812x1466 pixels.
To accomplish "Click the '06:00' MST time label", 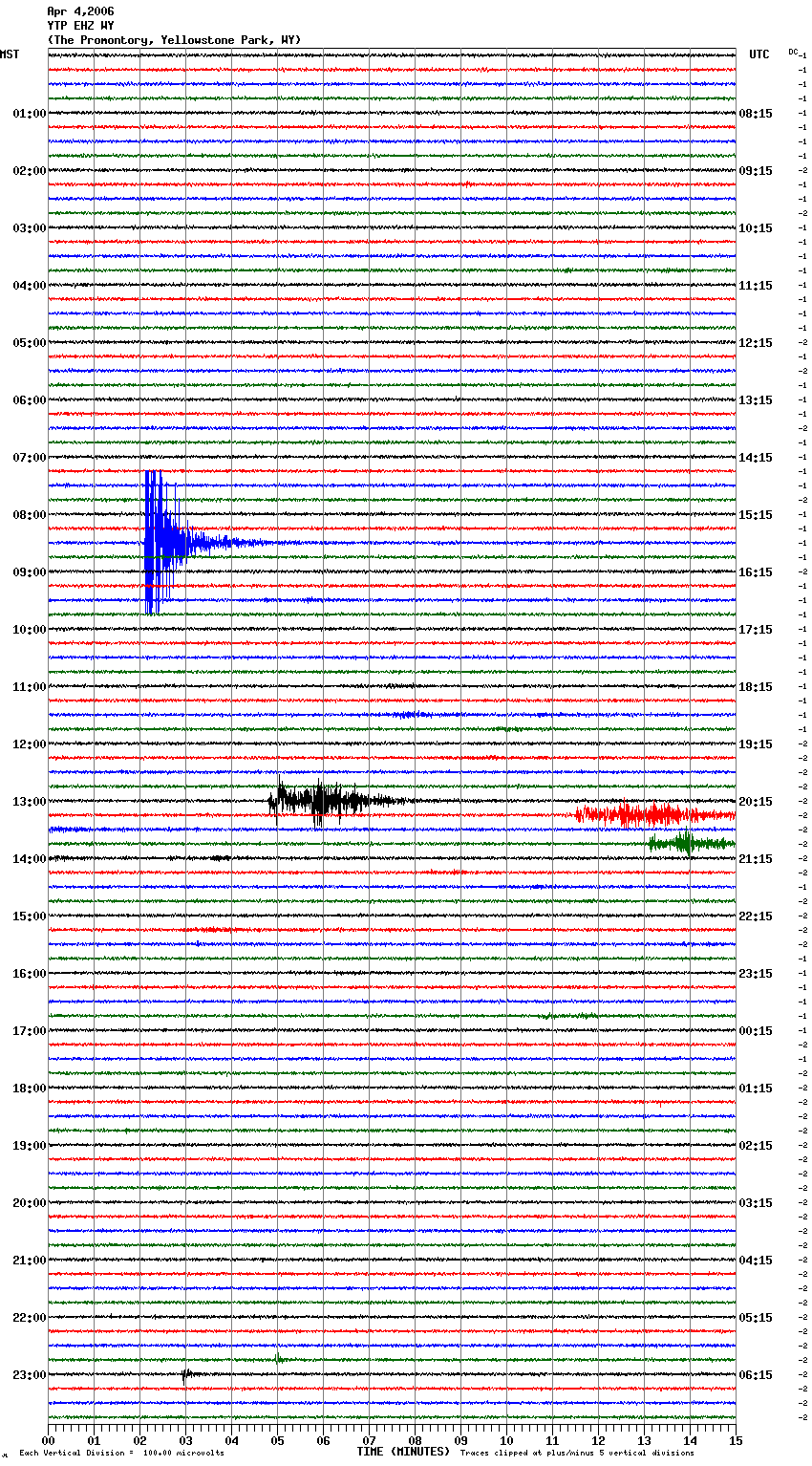I will tap(30, 400).
